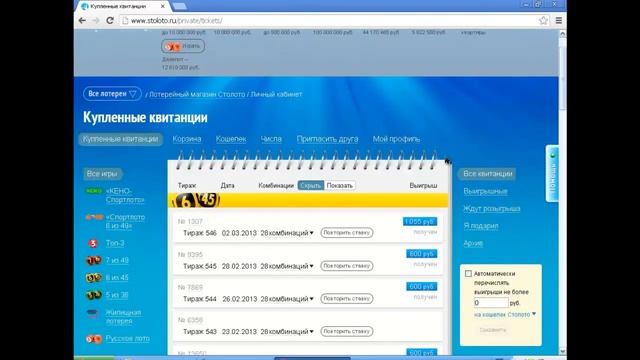Click Лотерейный магазин Столото breadcrumb
Image resolution: width=640 pixels, height=360 pixels.
197,94
